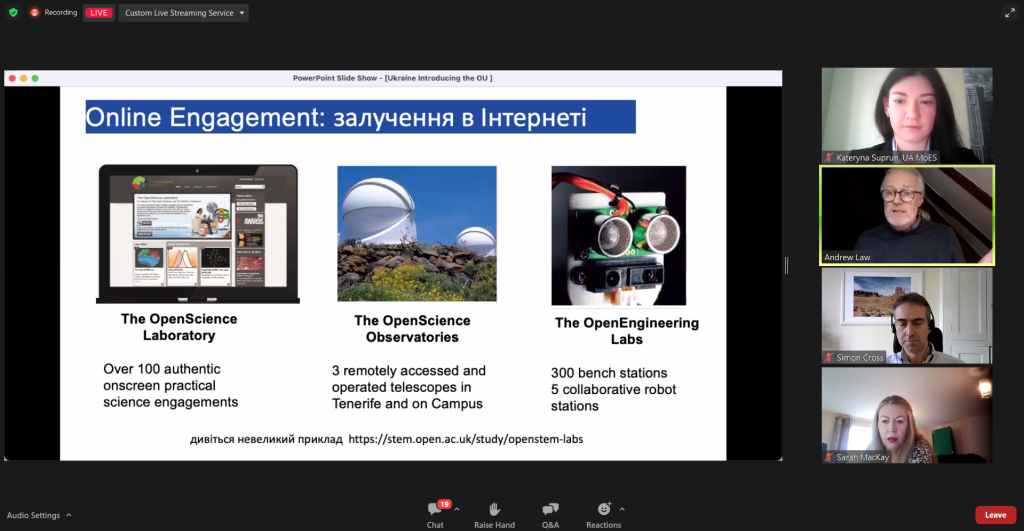The width and height of the screenshot is (1024, 531).
Task: Click the green encryption shield icon
Action: click(x=13, y=12)
